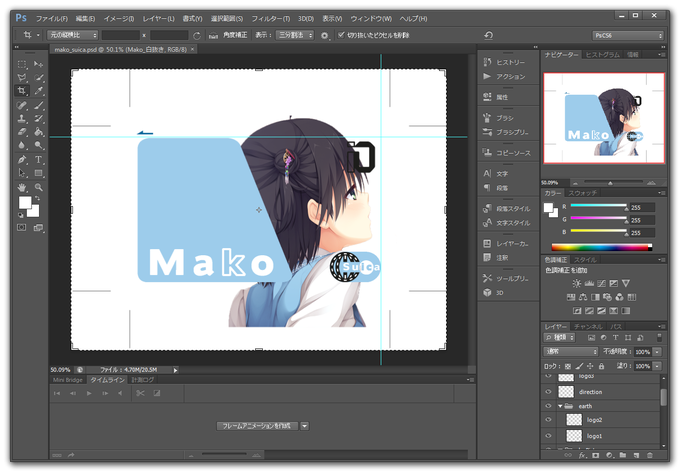The height and width of the screenshot is (472, 680).
Task: Open the PsCS6 workspace dropdown
Action: [628, 36]
